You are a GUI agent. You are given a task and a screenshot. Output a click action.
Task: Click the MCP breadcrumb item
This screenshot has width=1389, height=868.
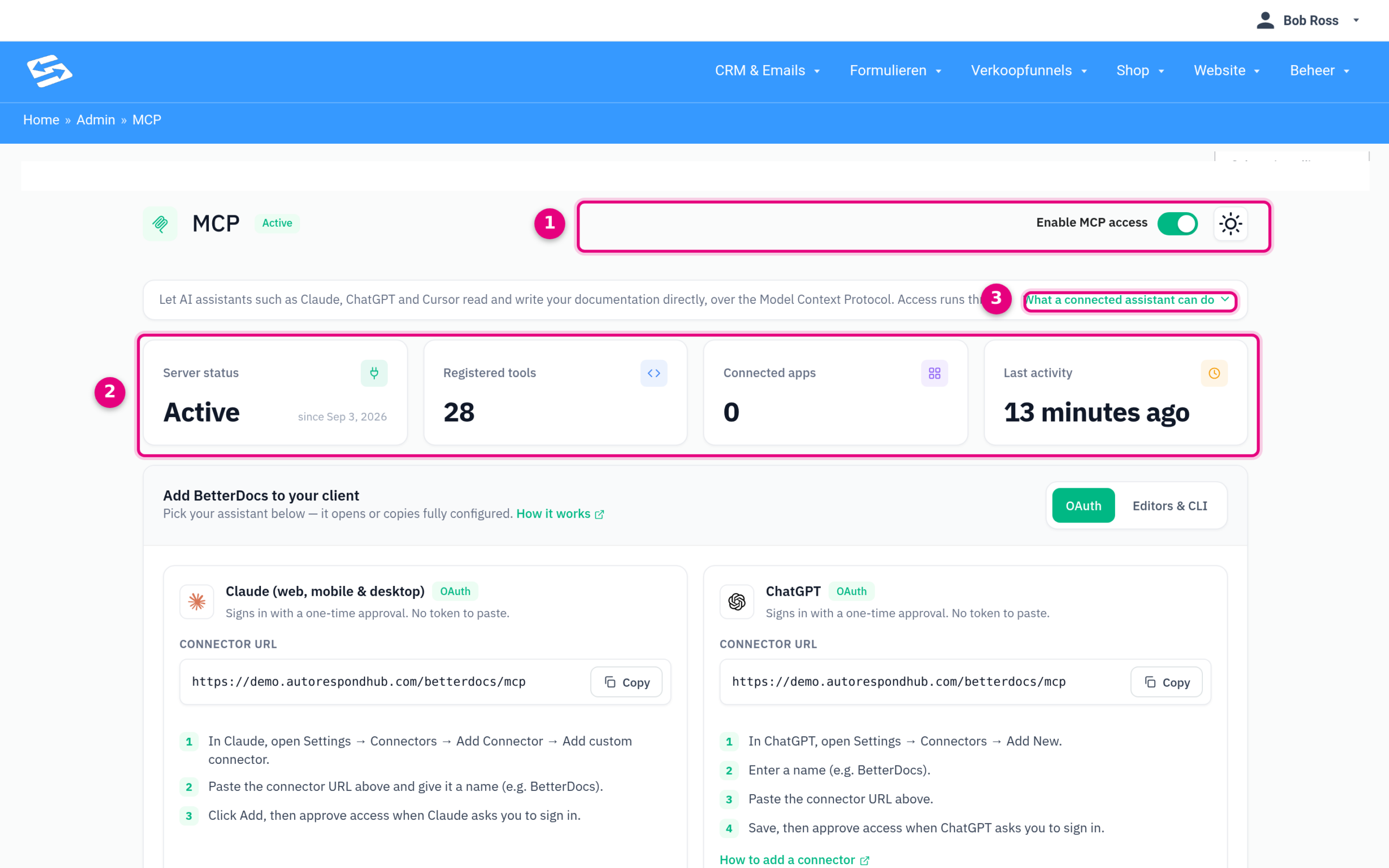coord(147,120)
